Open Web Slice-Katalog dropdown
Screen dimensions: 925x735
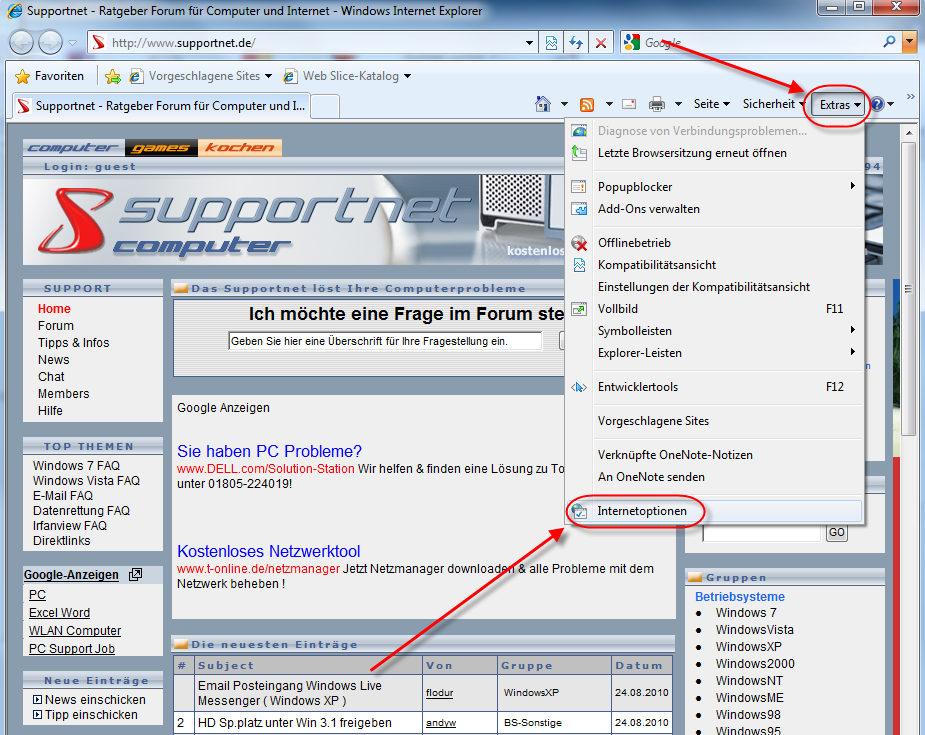(x=408, y=76)
